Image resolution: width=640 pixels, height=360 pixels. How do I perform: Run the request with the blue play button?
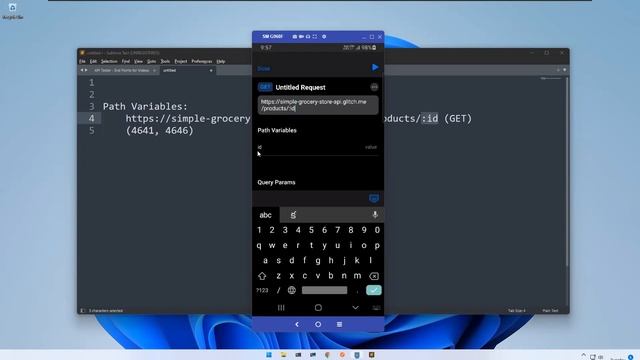click(375, 67)
